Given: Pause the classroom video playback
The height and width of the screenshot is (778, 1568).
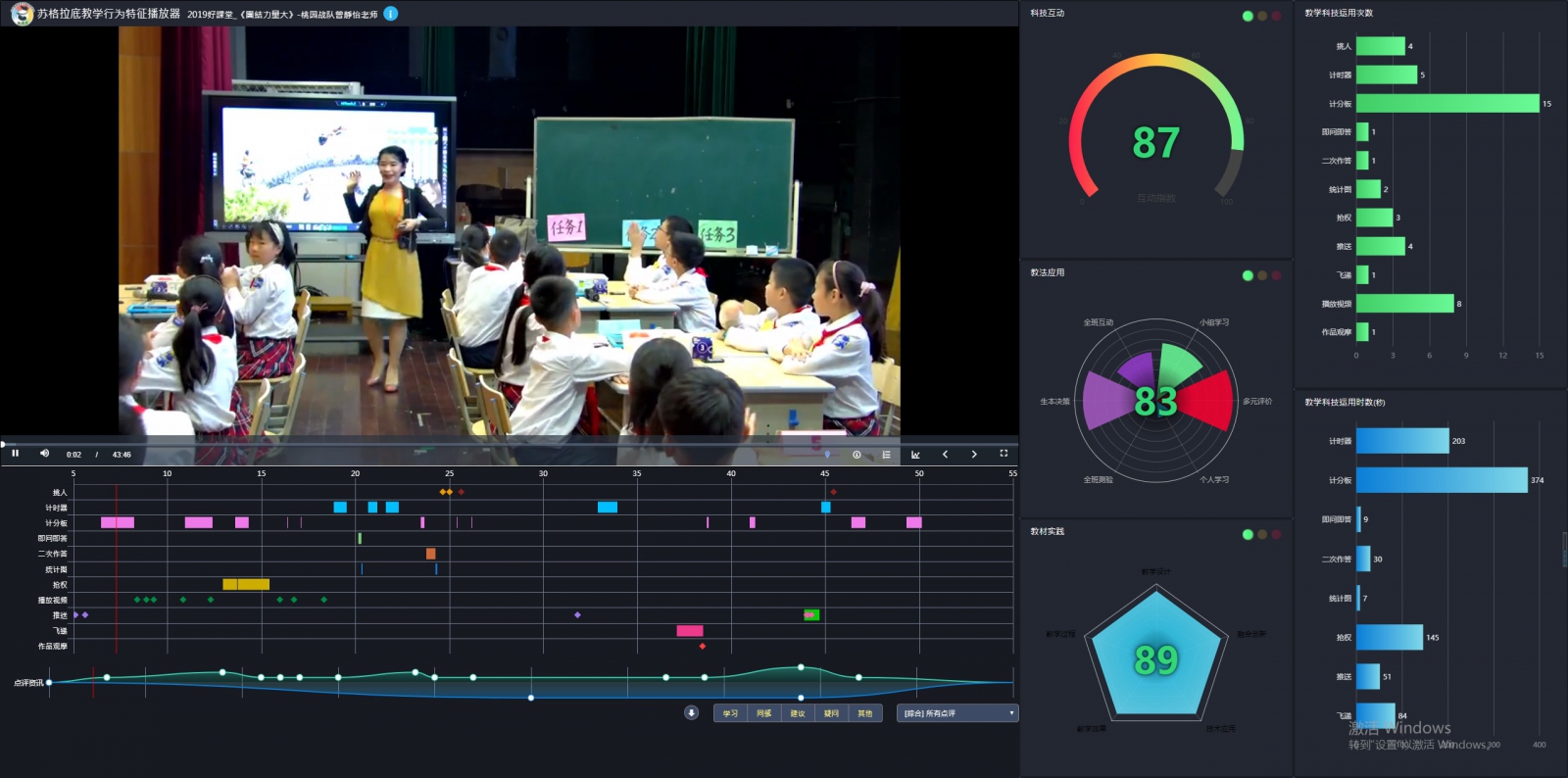Looking at the screenshot, I should tap(15, 454).
